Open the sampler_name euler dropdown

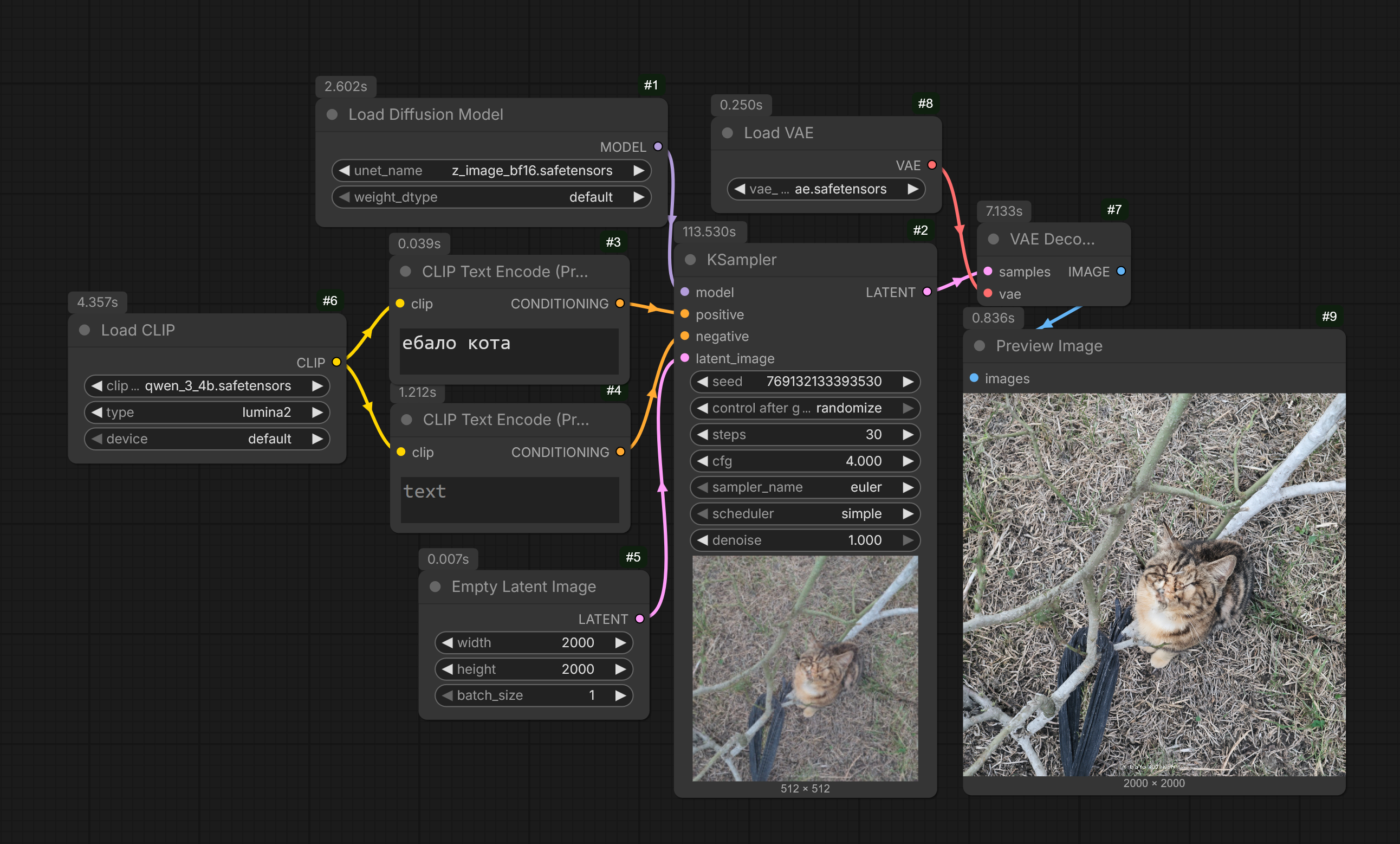(x=805, y=487)
